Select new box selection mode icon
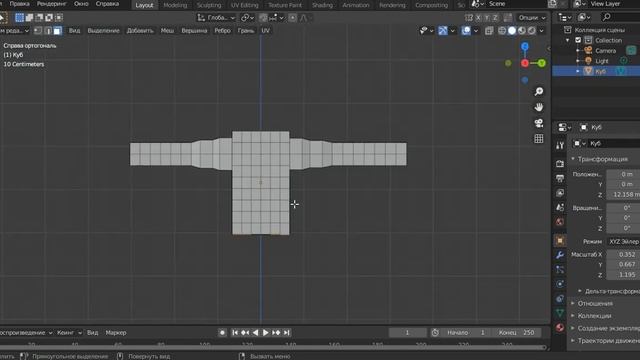This screenshot has width=640, height=360. 19,18
